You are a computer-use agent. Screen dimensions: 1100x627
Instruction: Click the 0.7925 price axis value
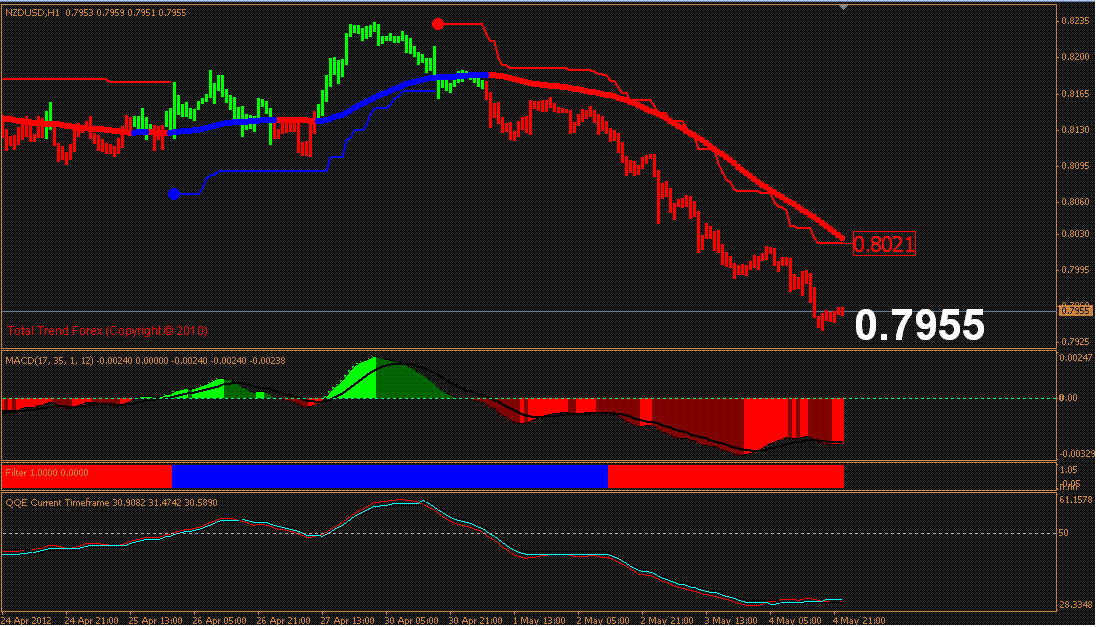[1075, 342]
